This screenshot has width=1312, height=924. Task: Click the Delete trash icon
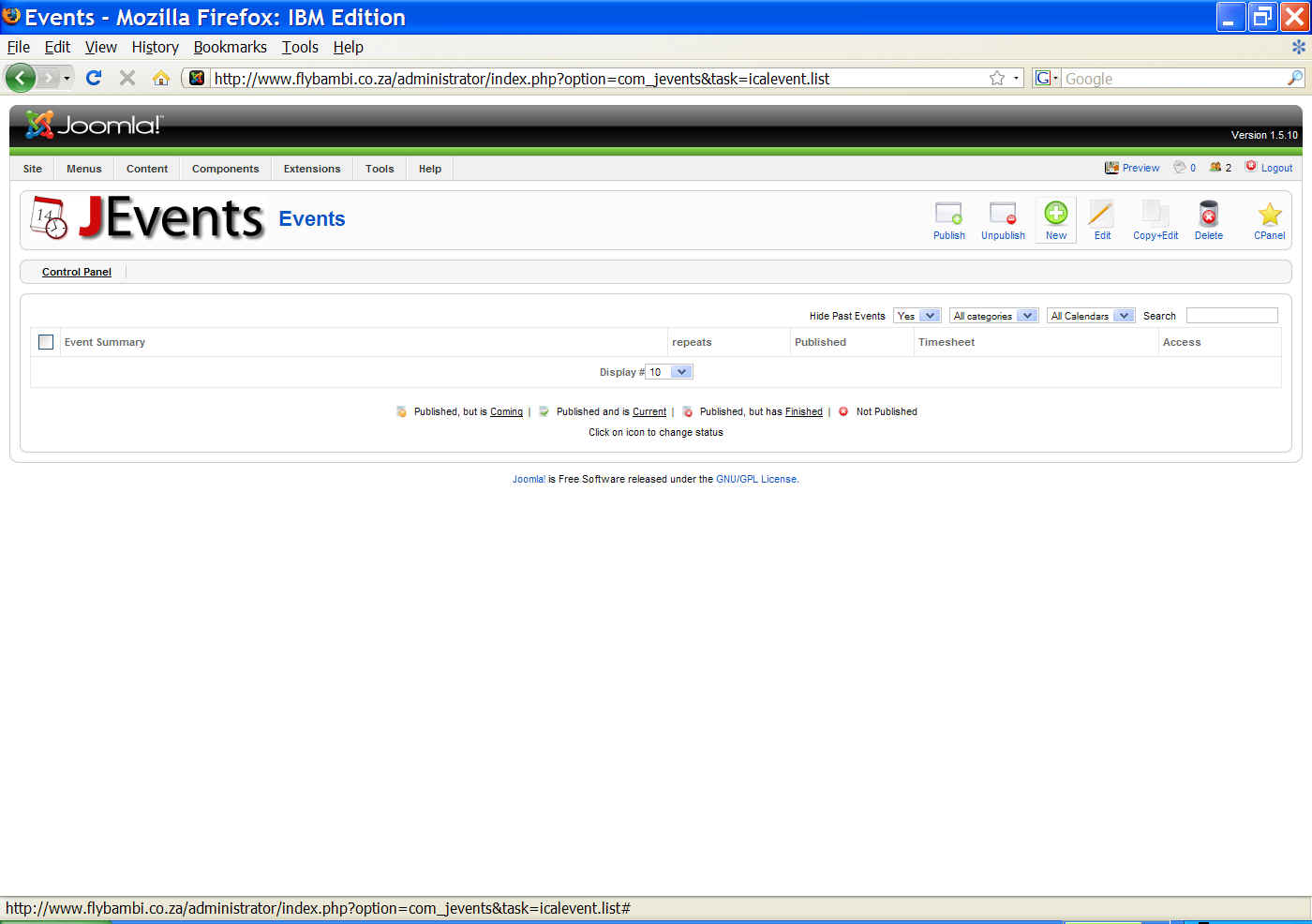(x=1208, y=215)
